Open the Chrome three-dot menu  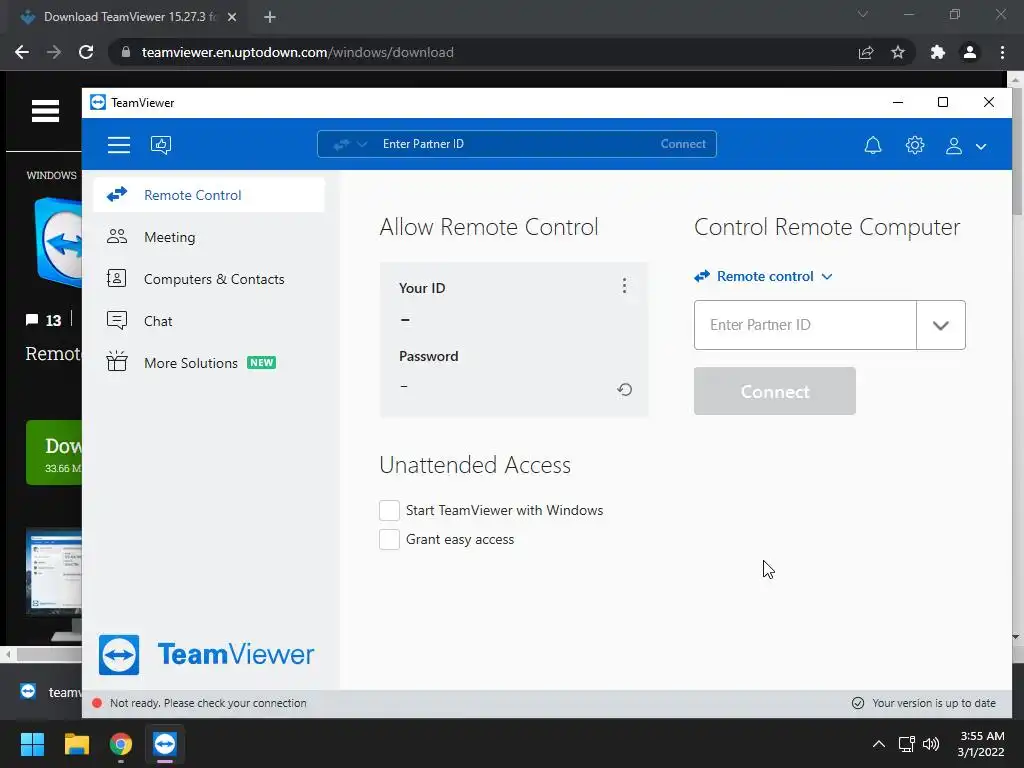point(1002,52)
